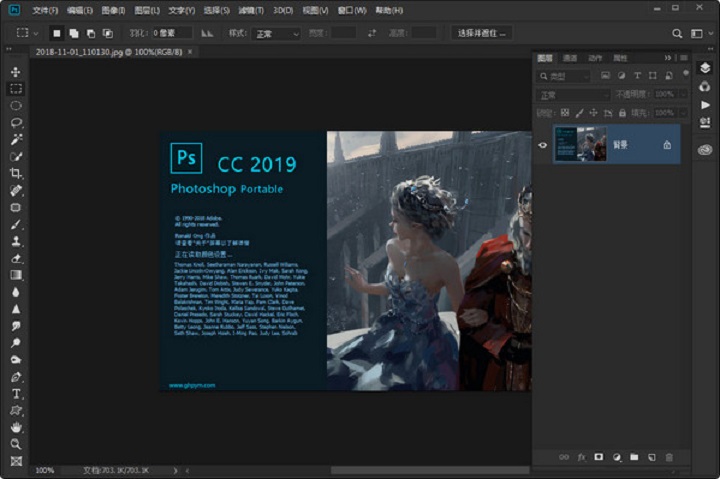
Task: Add layer style via fx icon
Action: (581, 457)
